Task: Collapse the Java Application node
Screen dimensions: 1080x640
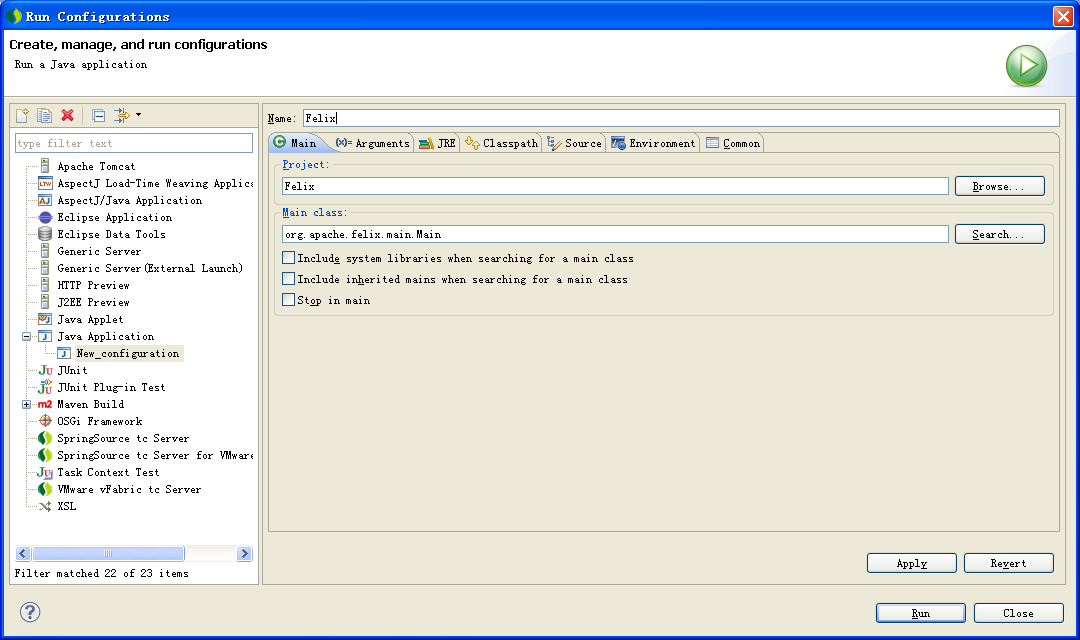Action: pos(26,336)
